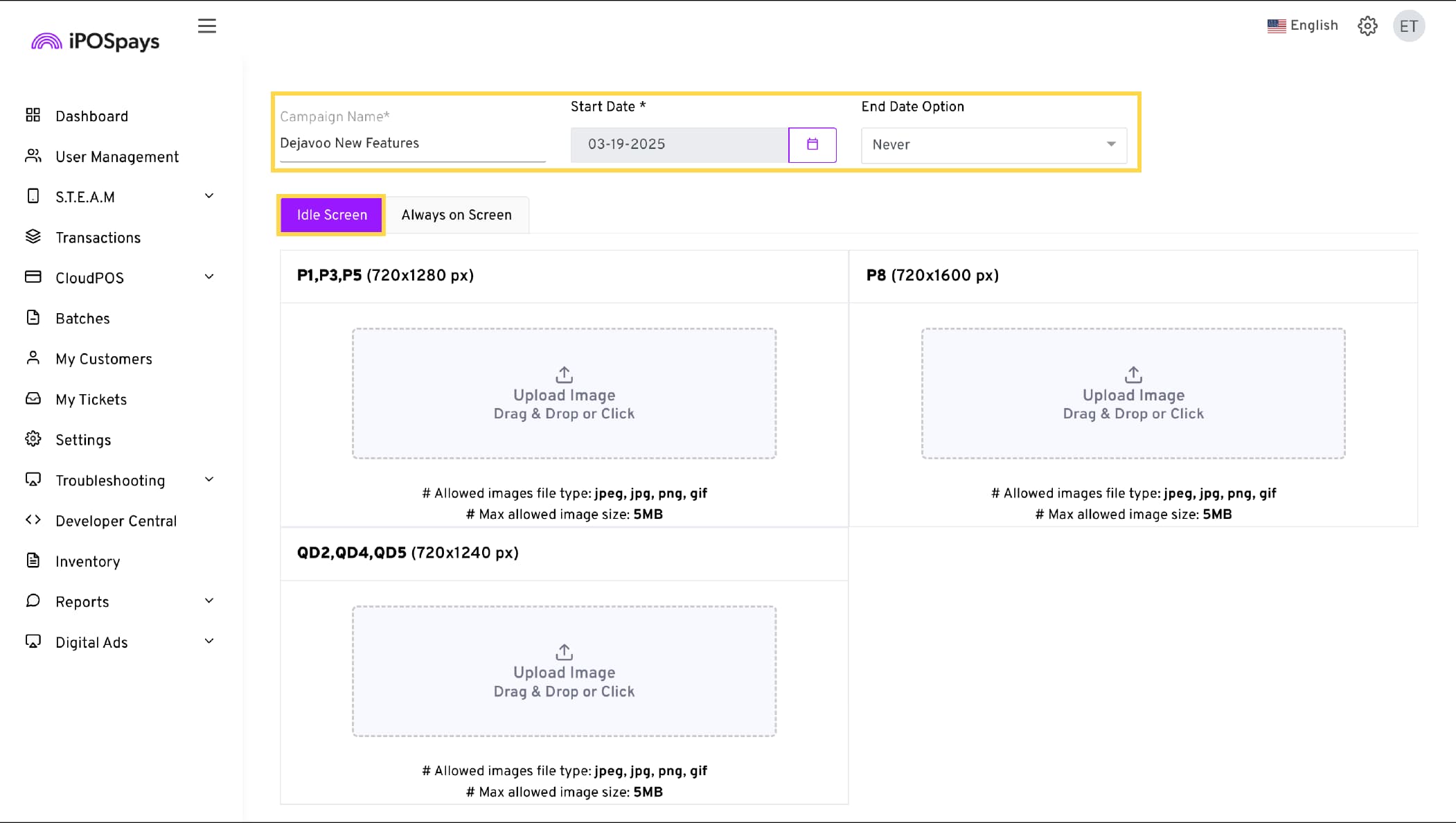This screenshot has width=1456, height=823.
Task: Select the Idle Screen tab
Action: coord(332,215)
